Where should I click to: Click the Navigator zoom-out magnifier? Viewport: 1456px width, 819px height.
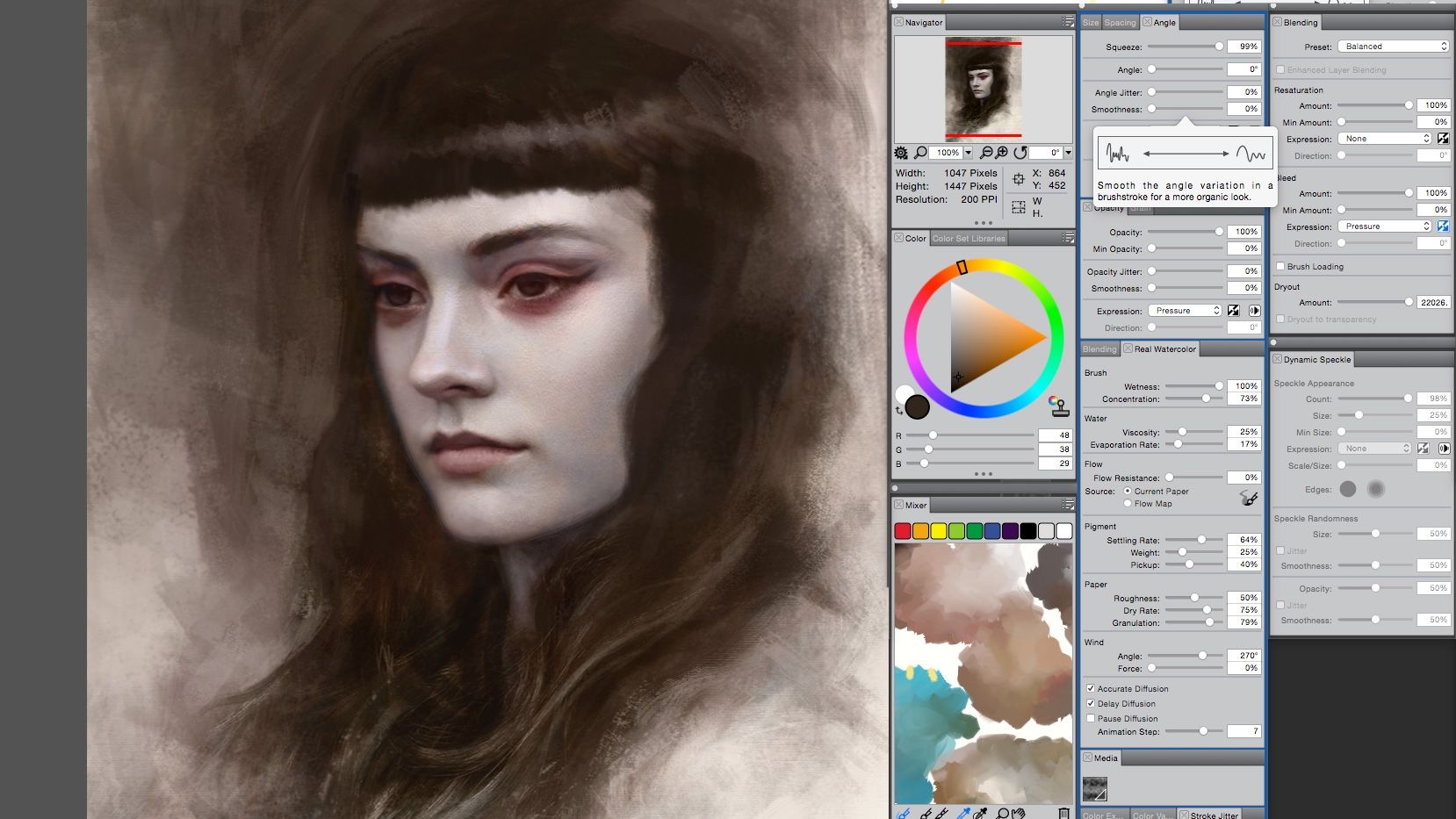click(986, 153)
